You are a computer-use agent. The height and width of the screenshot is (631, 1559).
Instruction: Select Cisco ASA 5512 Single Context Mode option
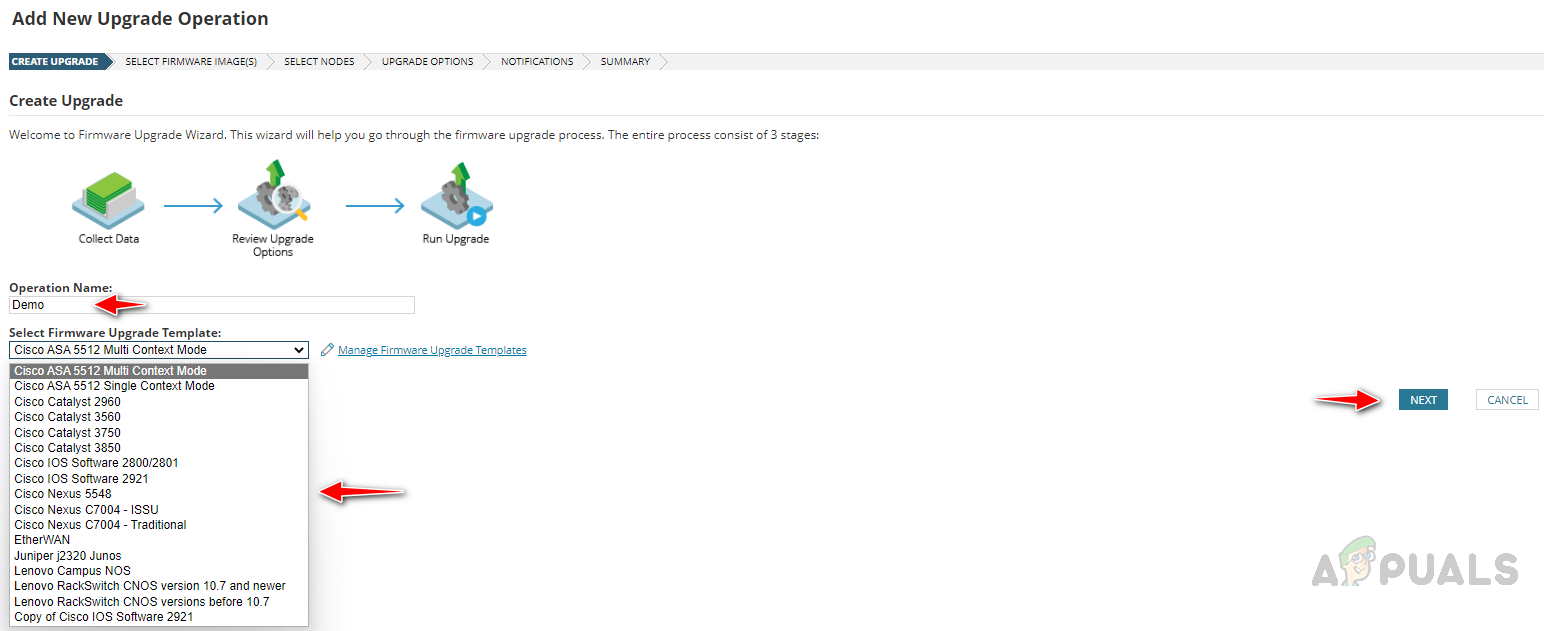159,386
